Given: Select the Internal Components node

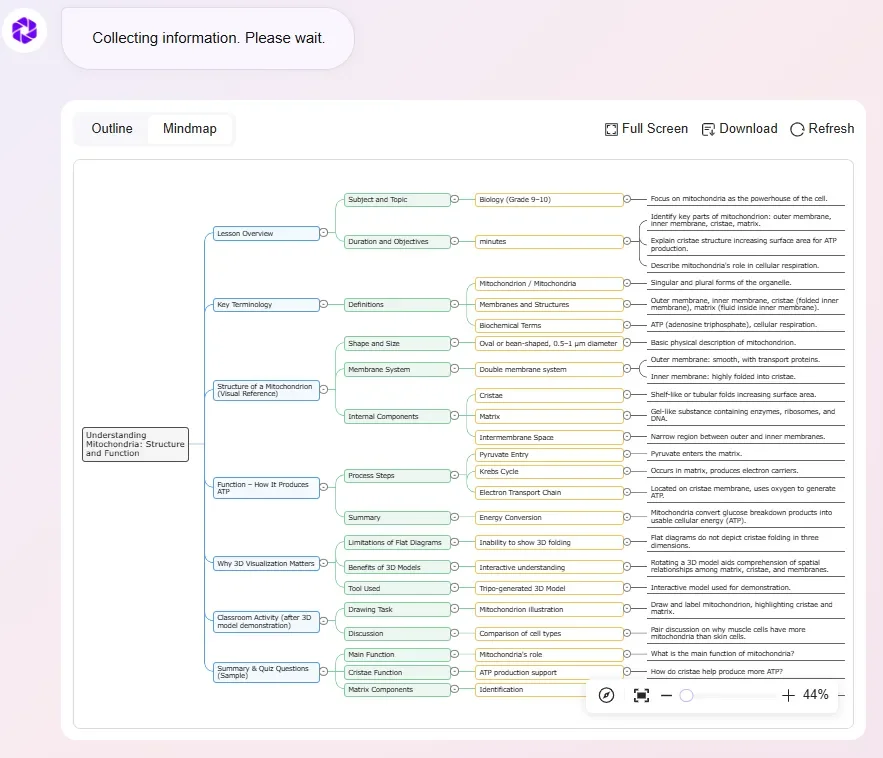Looking at the screenshot, I should pos(397,416).
